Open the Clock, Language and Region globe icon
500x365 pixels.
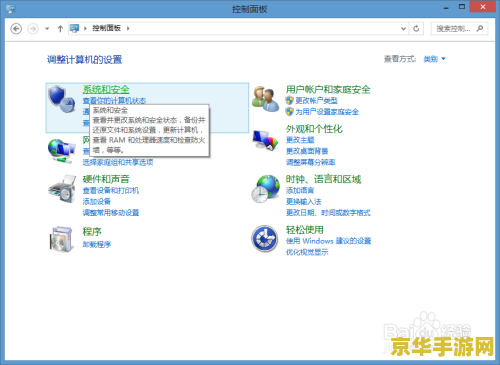[265, 189]
